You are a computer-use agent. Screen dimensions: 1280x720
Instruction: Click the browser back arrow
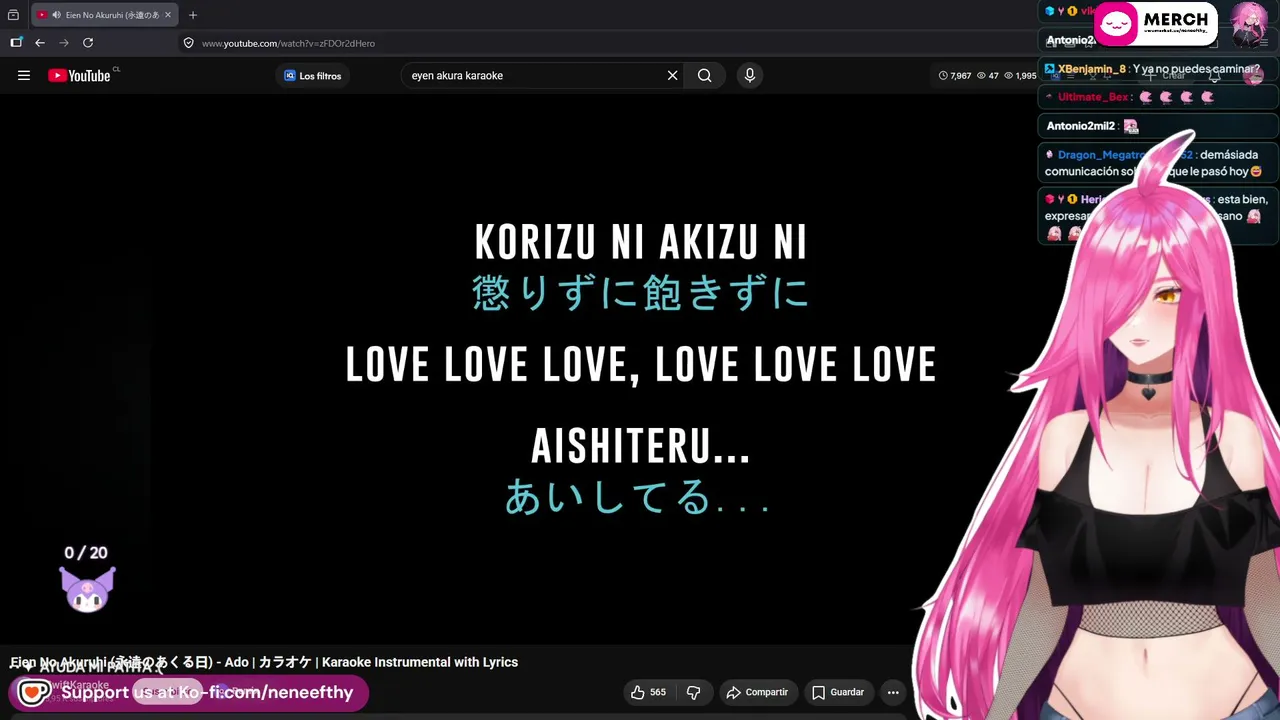click(x=40, y=43)
